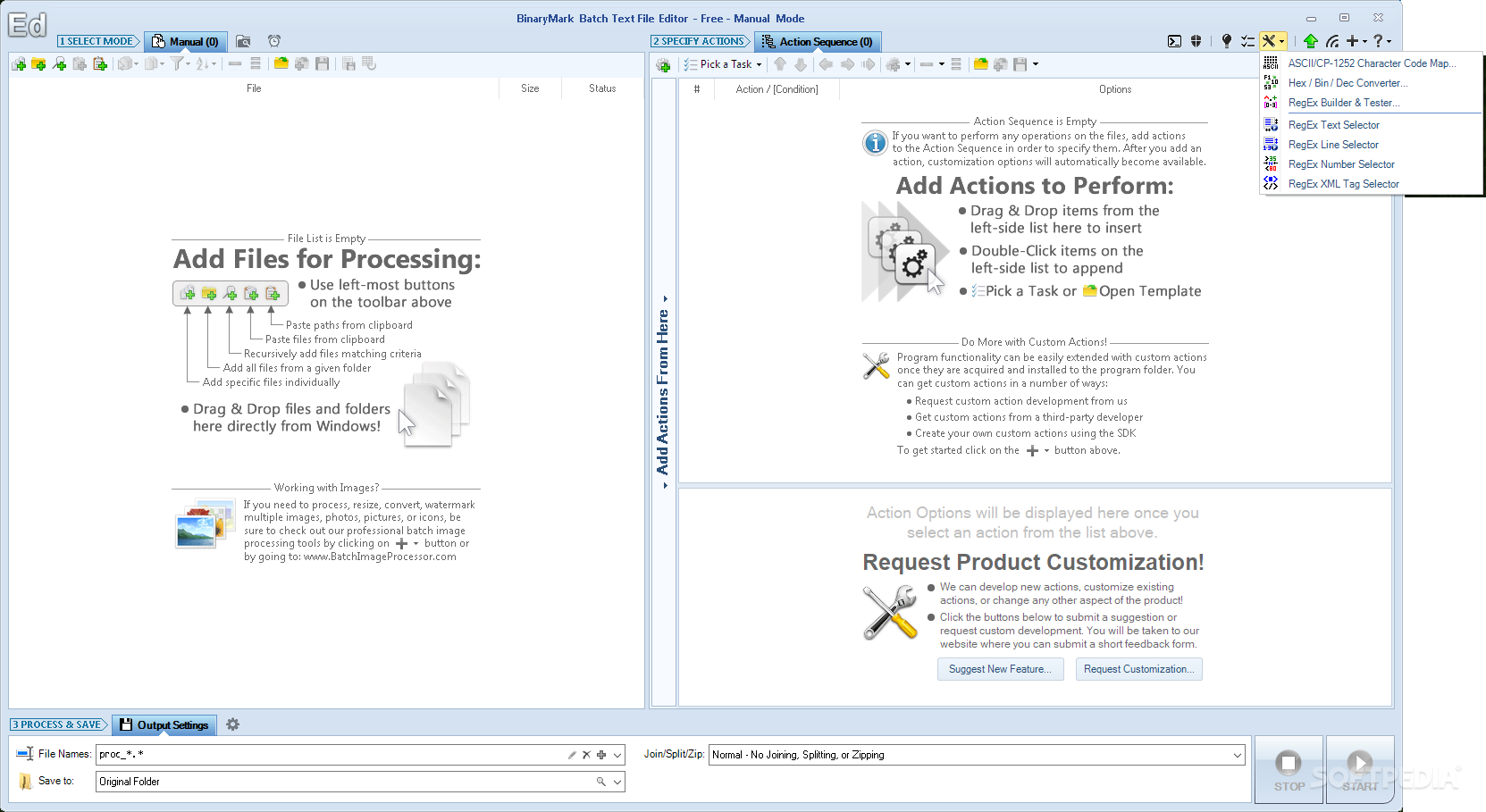1486x812 pixels.
Task: Click the 1 SELECT MODE label
Action: [x=97, y=41]
